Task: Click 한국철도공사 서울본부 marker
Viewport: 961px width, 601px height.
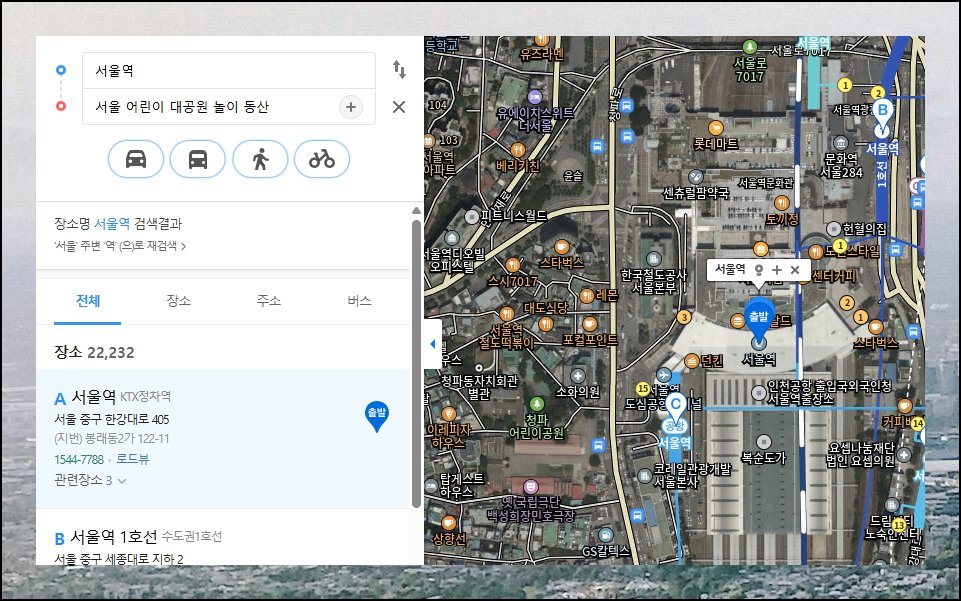Action: click(654, 259)
